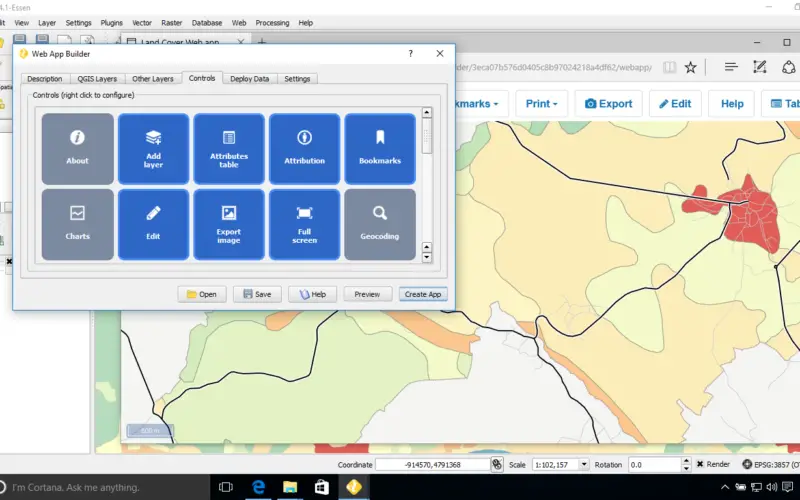Switch to the Other Layers tab

tap(153, 79)
